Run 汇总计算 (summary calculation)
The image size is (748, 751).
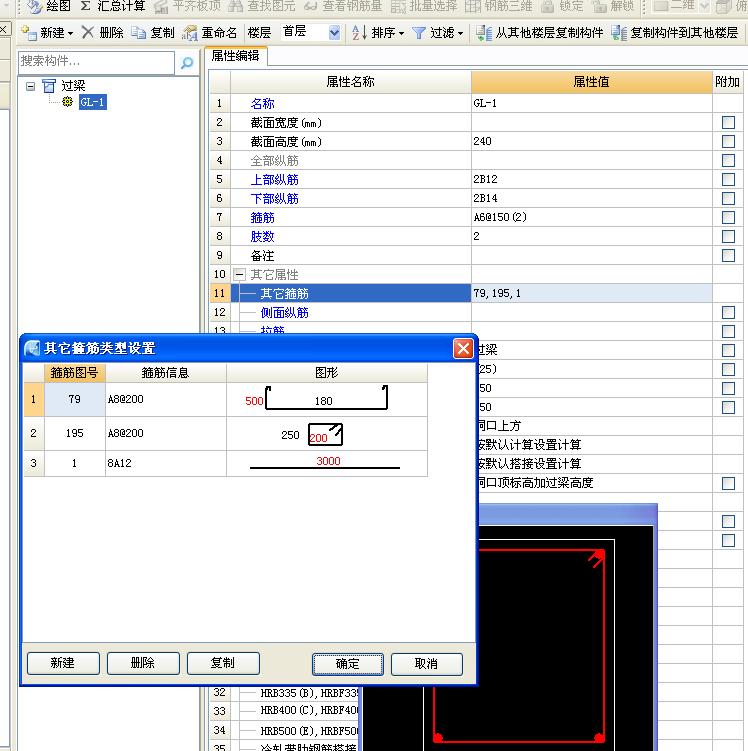click(x=113, y=6)
